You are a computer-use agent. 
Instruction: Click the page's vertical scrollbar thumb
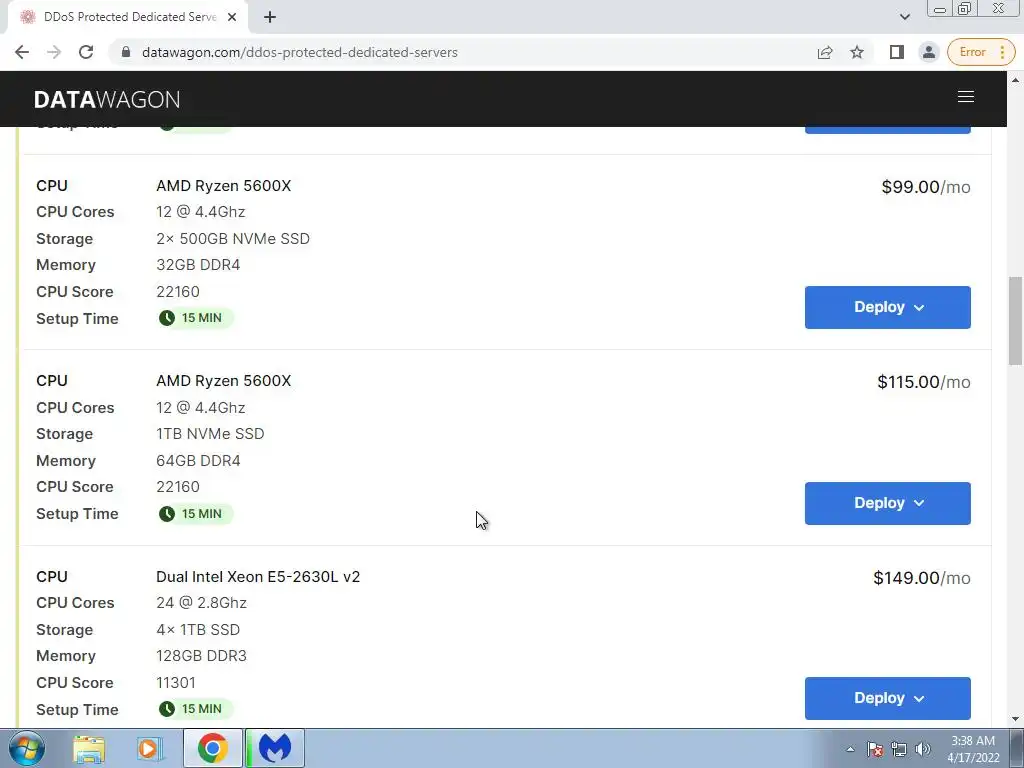pyautogui.click(x=1015, y=321)
